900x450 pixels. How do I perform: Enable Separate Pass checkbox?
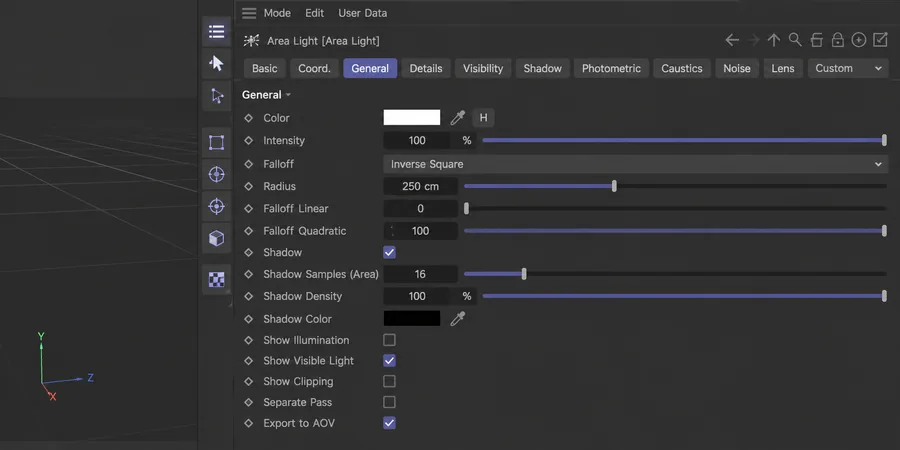[x=389, y=402]
